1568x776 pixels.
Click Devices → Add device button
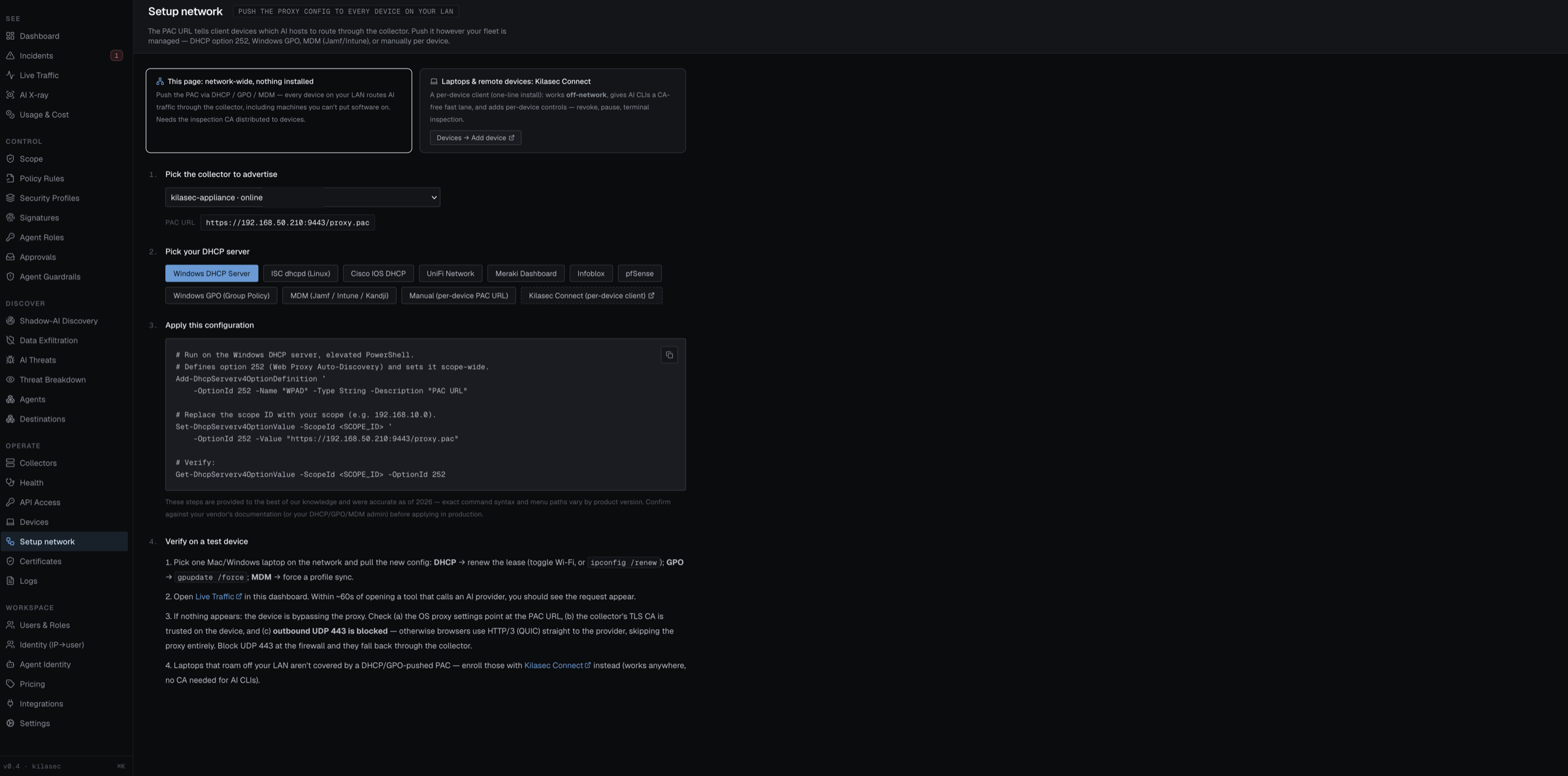[x=476, y=138]
